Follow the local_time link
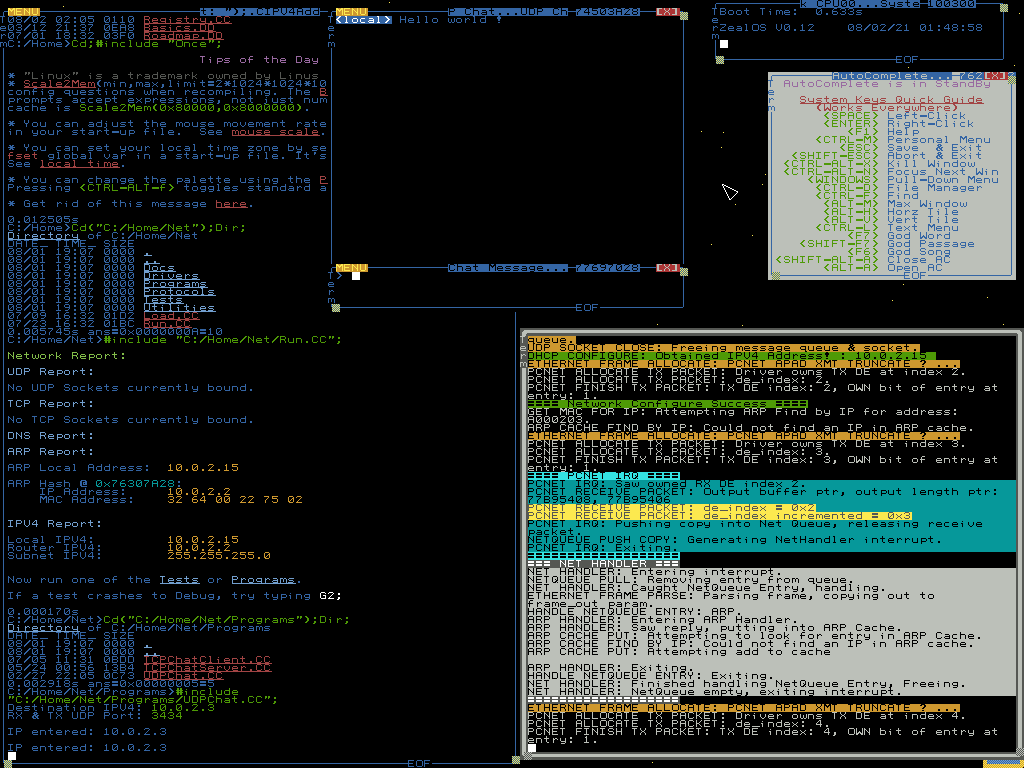The width and height of the screenshot is (1024, 768). point(79,164)
